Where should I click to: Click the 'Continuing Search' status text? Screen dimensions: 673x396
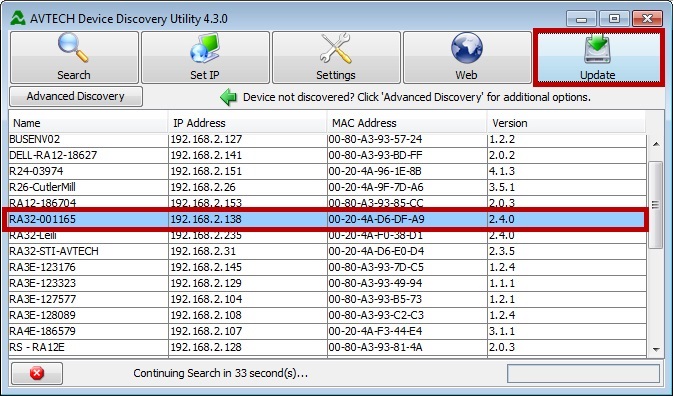(x=221, y=373)
